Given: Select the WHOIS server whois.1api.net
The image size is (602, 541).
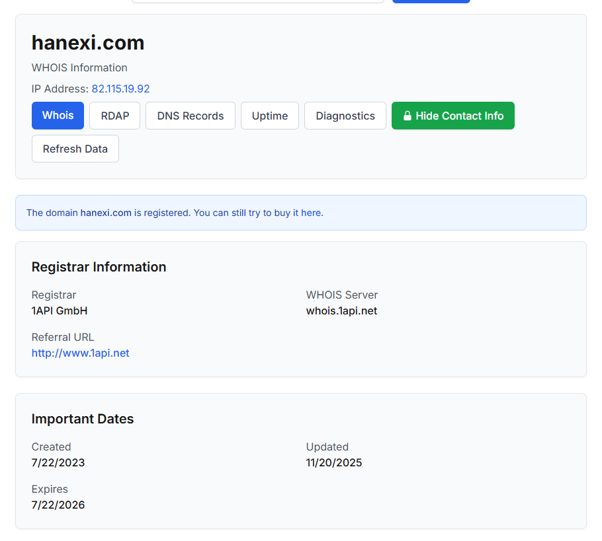Looking at the screenshot, I should pos(342,311).
